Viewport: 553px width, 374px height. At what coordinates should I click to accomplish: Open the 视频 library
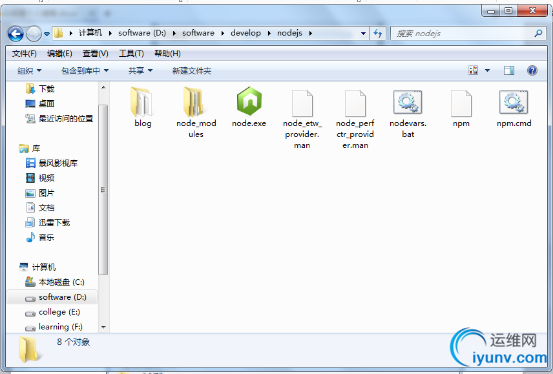[x=40, y=178]
